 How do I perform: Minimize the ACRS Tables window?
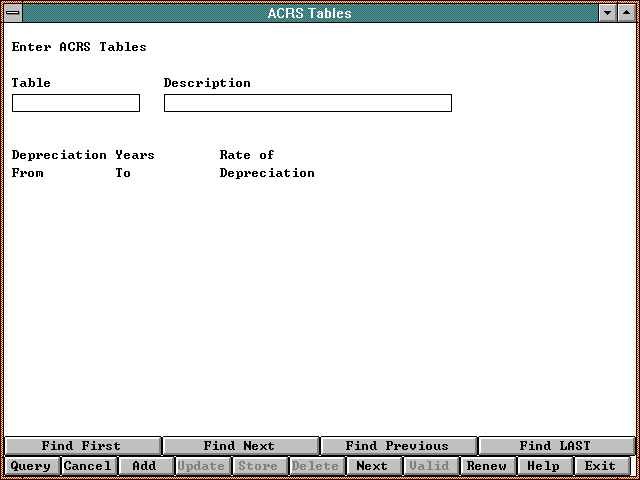click(608, 13)
